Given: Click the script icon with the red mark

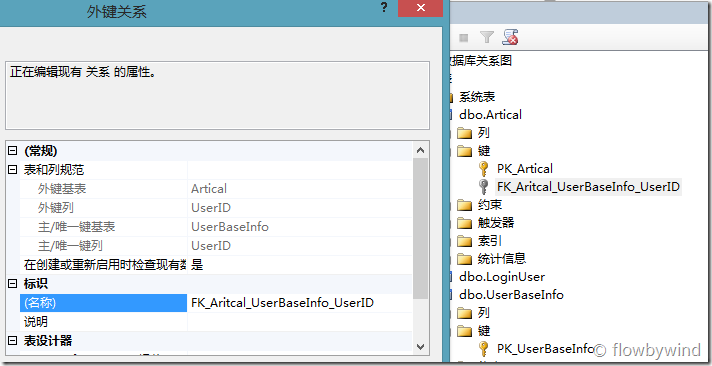Looking at the screenshot, I should pyautogui.click(x=510, y=38).
